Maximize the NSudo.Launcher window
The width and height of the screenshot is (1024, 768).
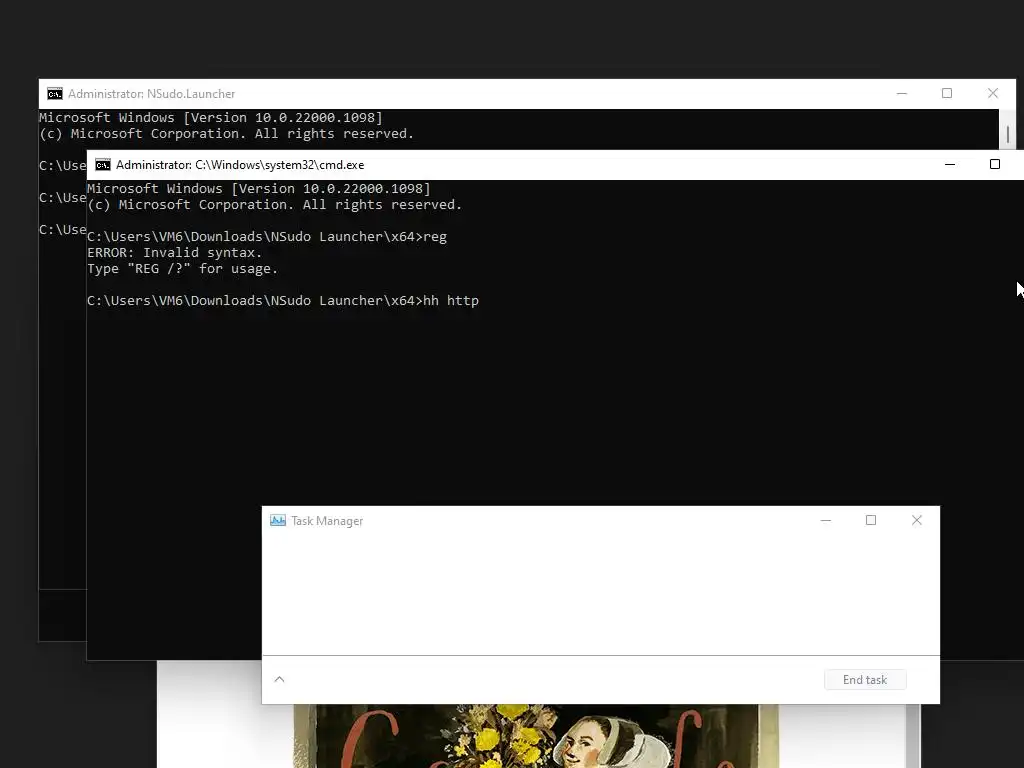click(947, 93)
